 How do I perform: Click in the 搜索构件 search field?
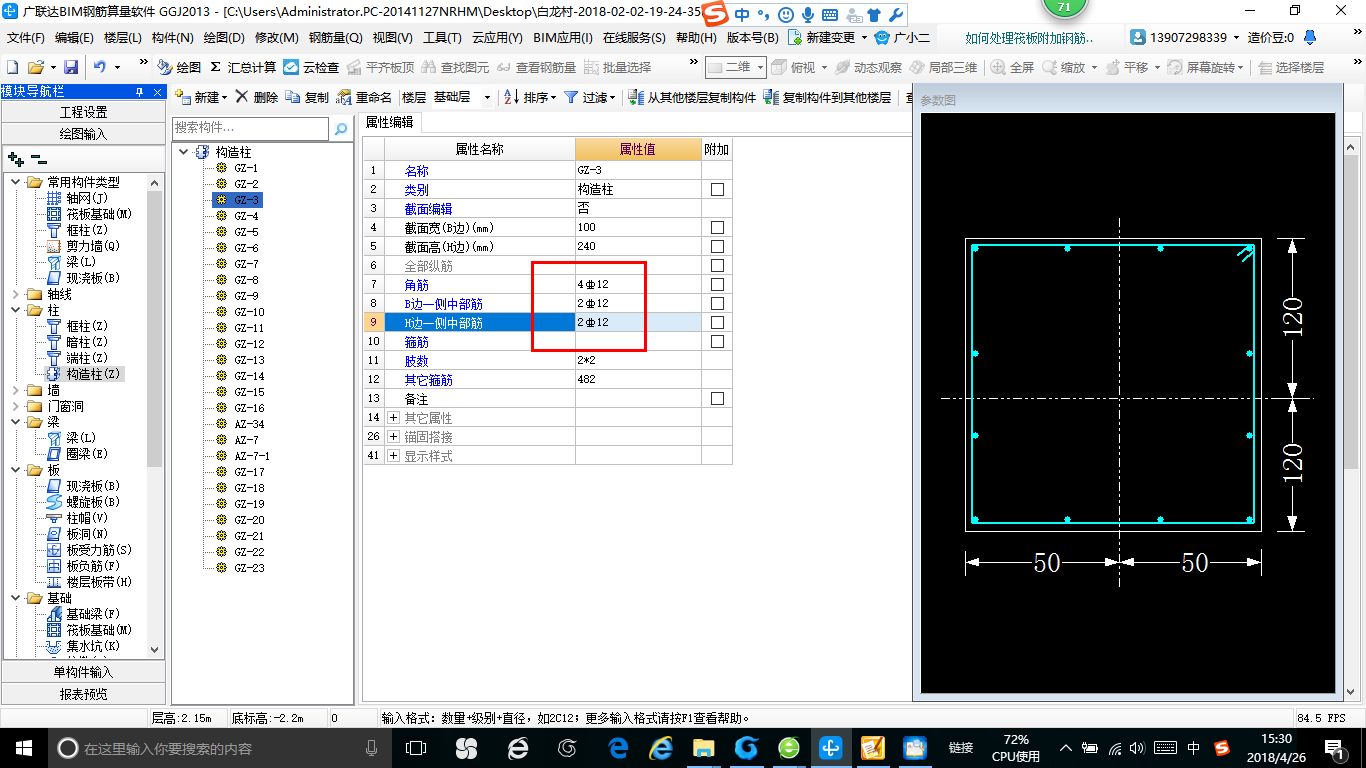click(x=250, y=128)
